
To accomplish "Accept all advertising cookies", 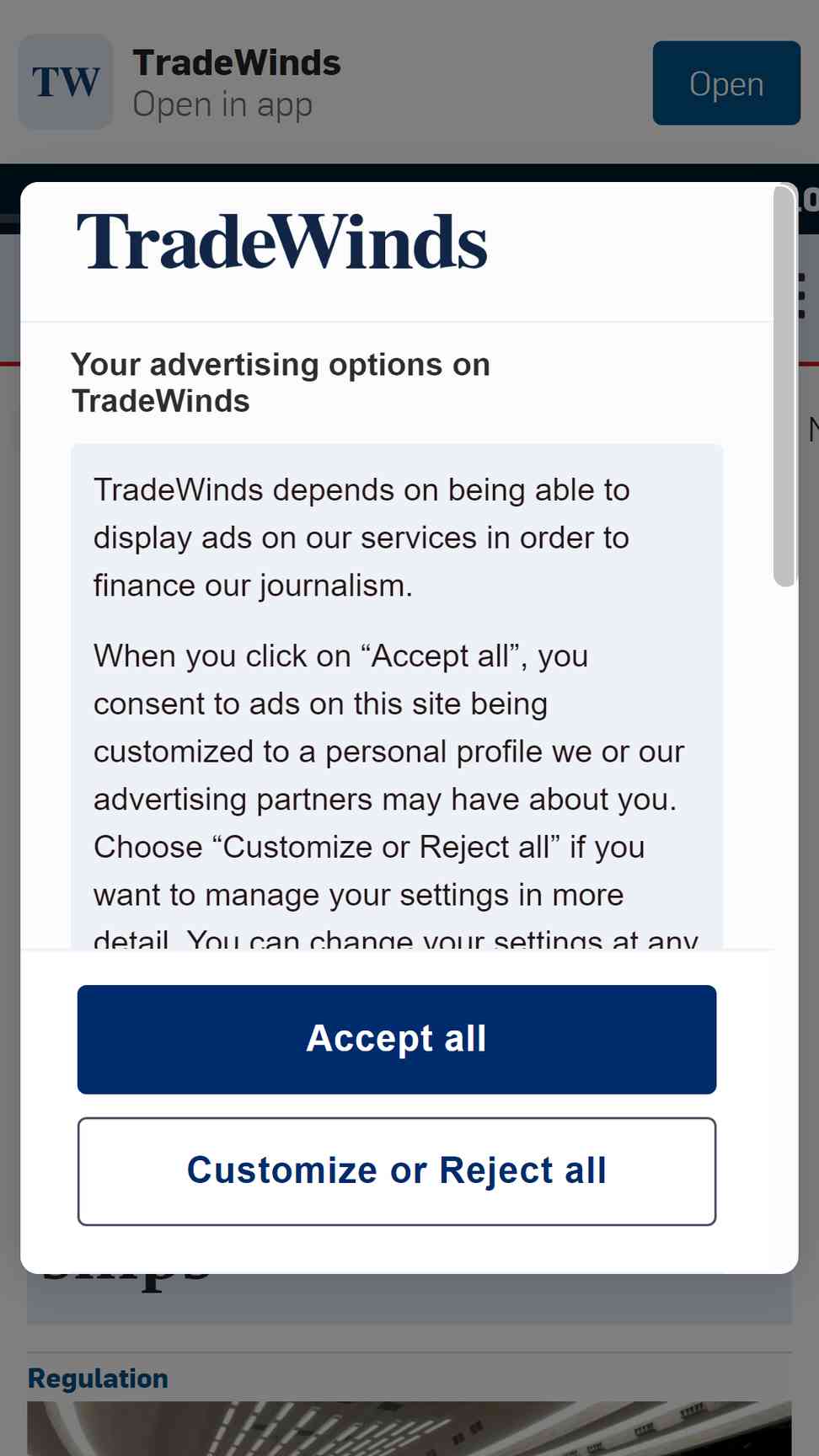I will point(397,1039).
